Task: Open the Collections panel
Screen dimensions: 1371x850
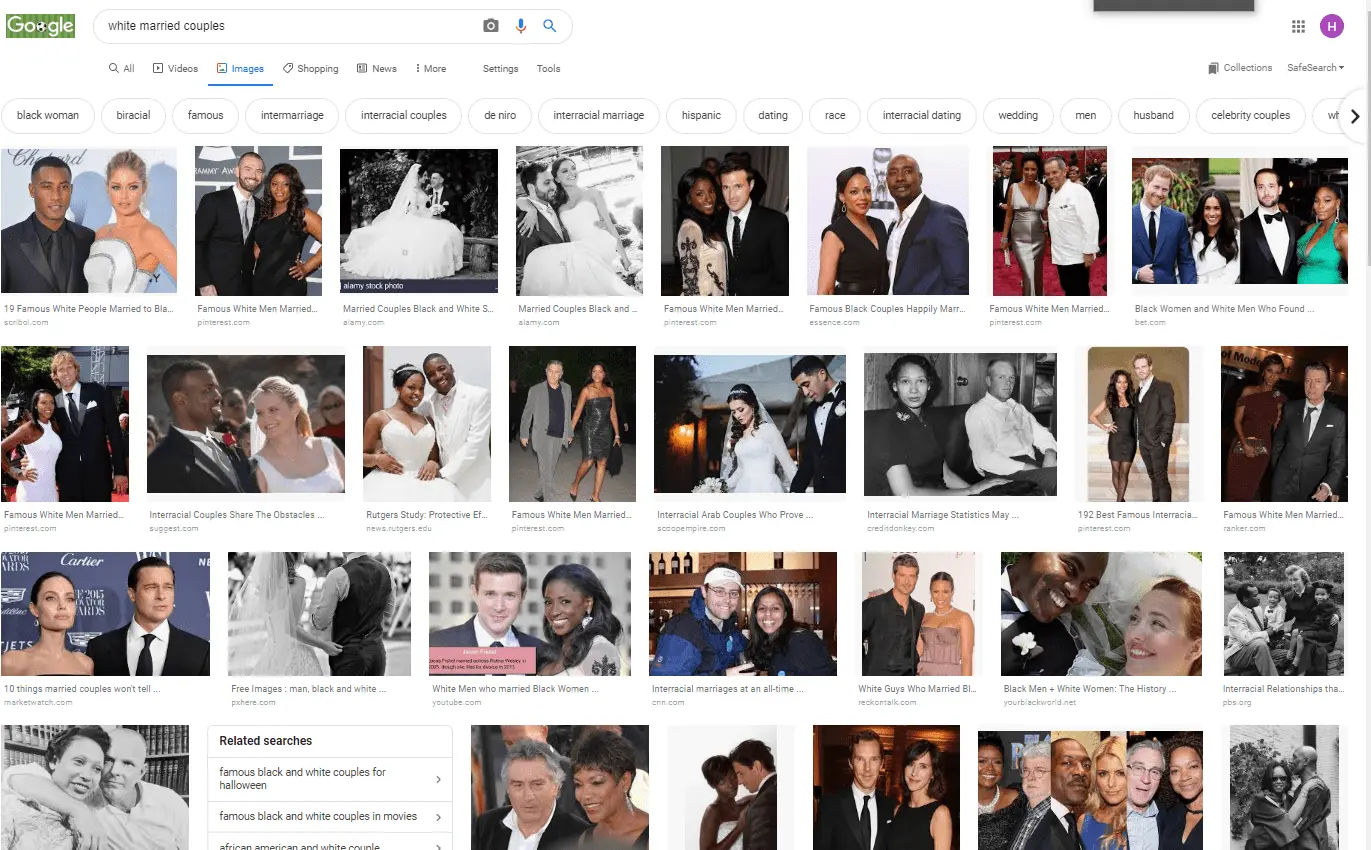Action: pos(1240,67)
